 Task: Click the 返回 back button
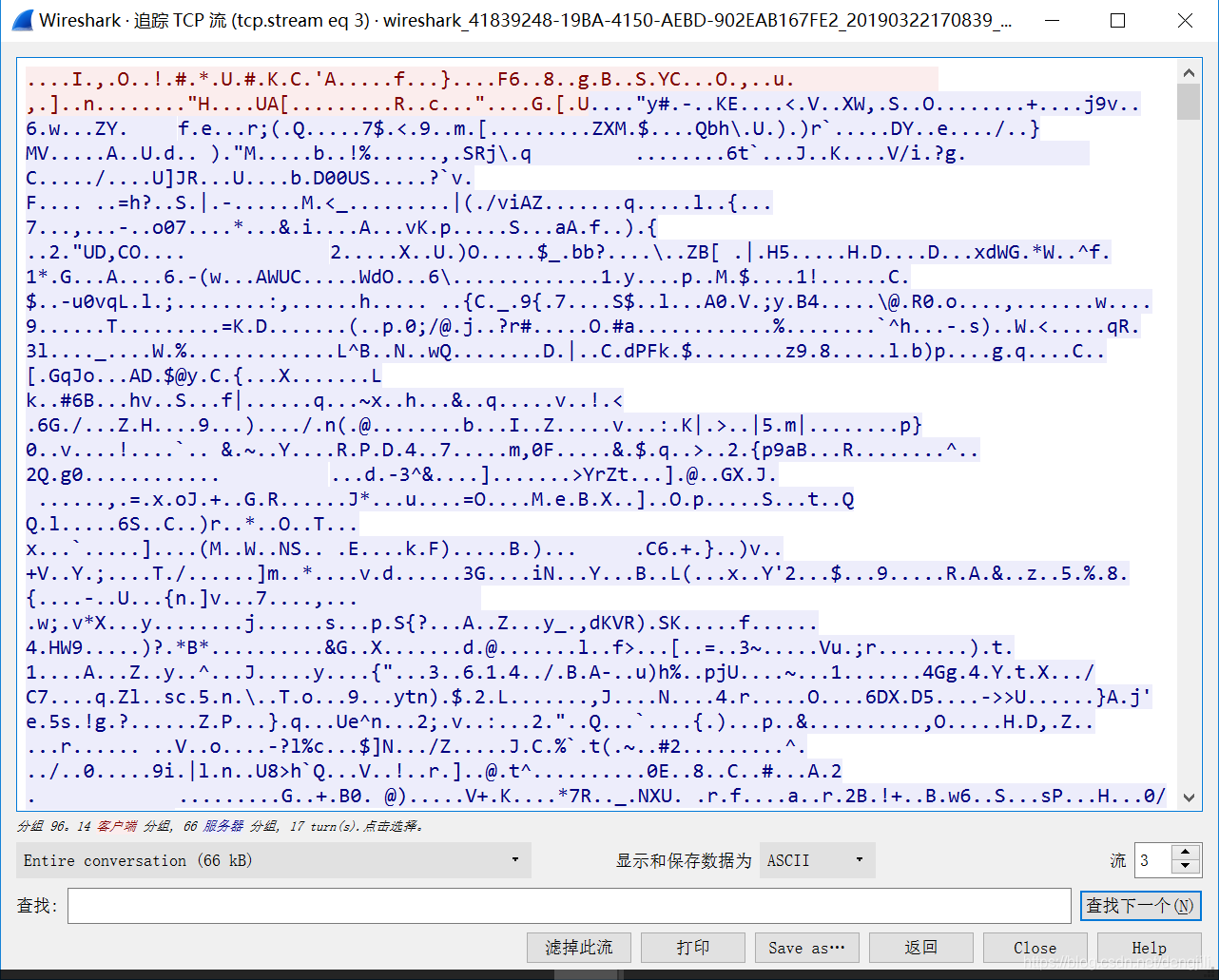(x=921, y=948)
